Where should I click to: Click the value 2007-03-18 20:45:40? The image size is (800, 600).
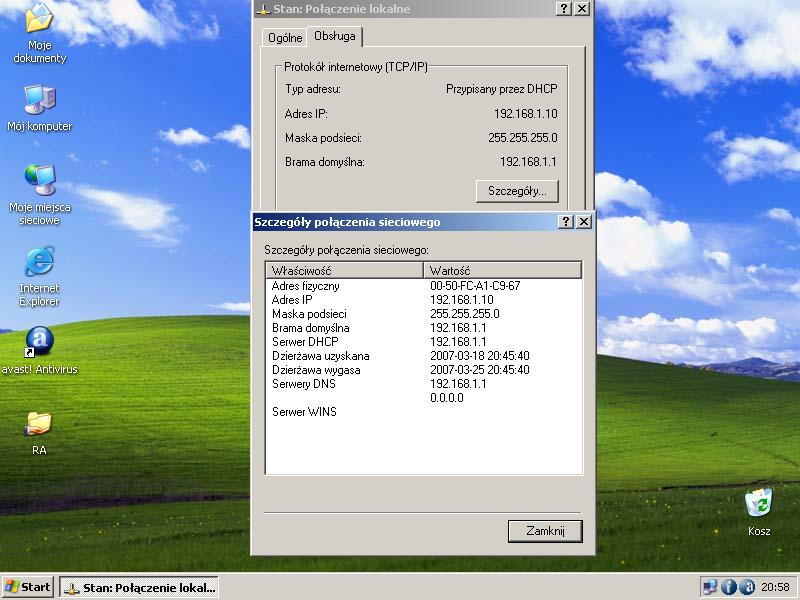click(480, 356)
